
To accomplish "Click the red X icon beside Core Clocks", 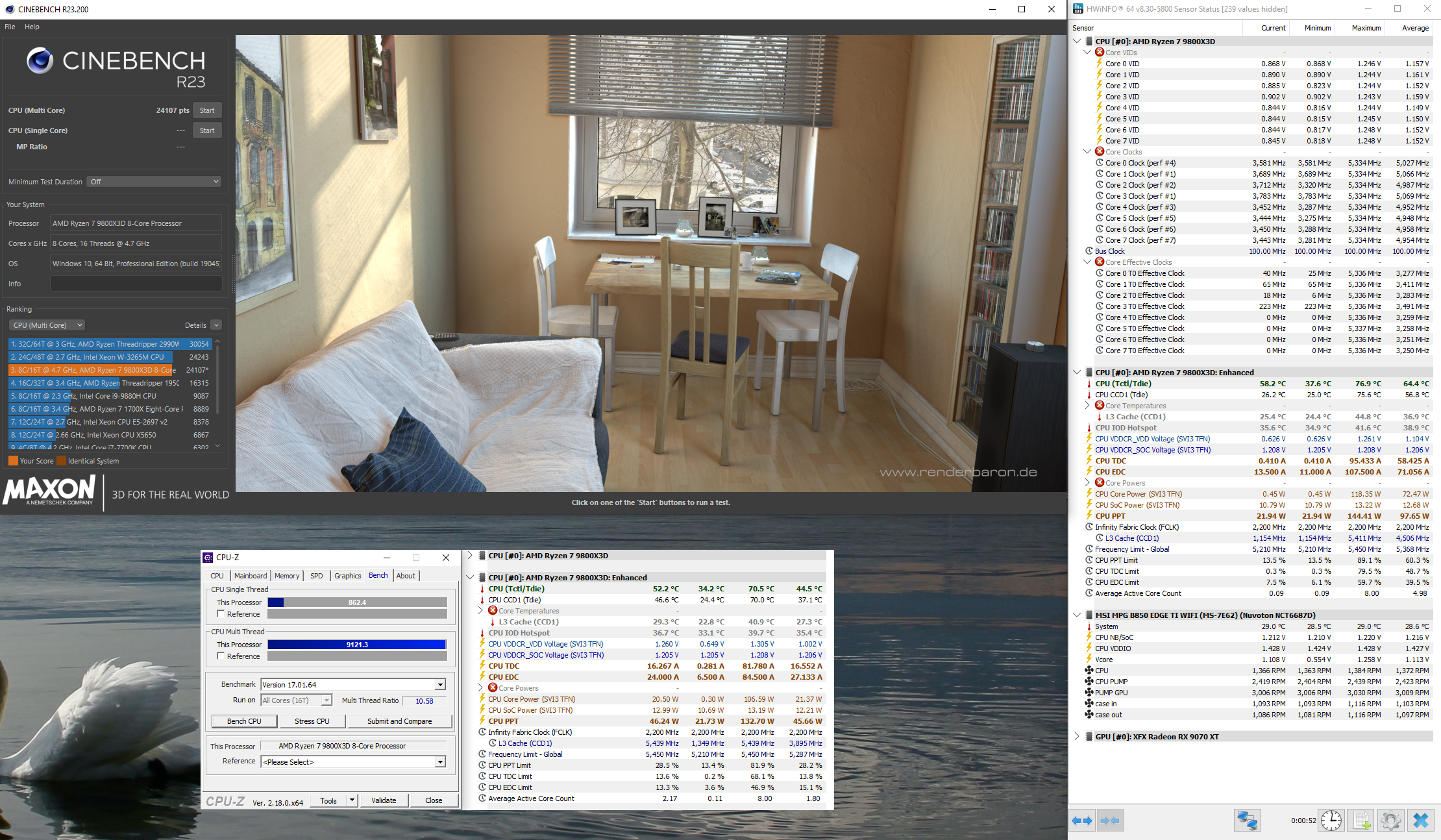I will click(1100, 151).
